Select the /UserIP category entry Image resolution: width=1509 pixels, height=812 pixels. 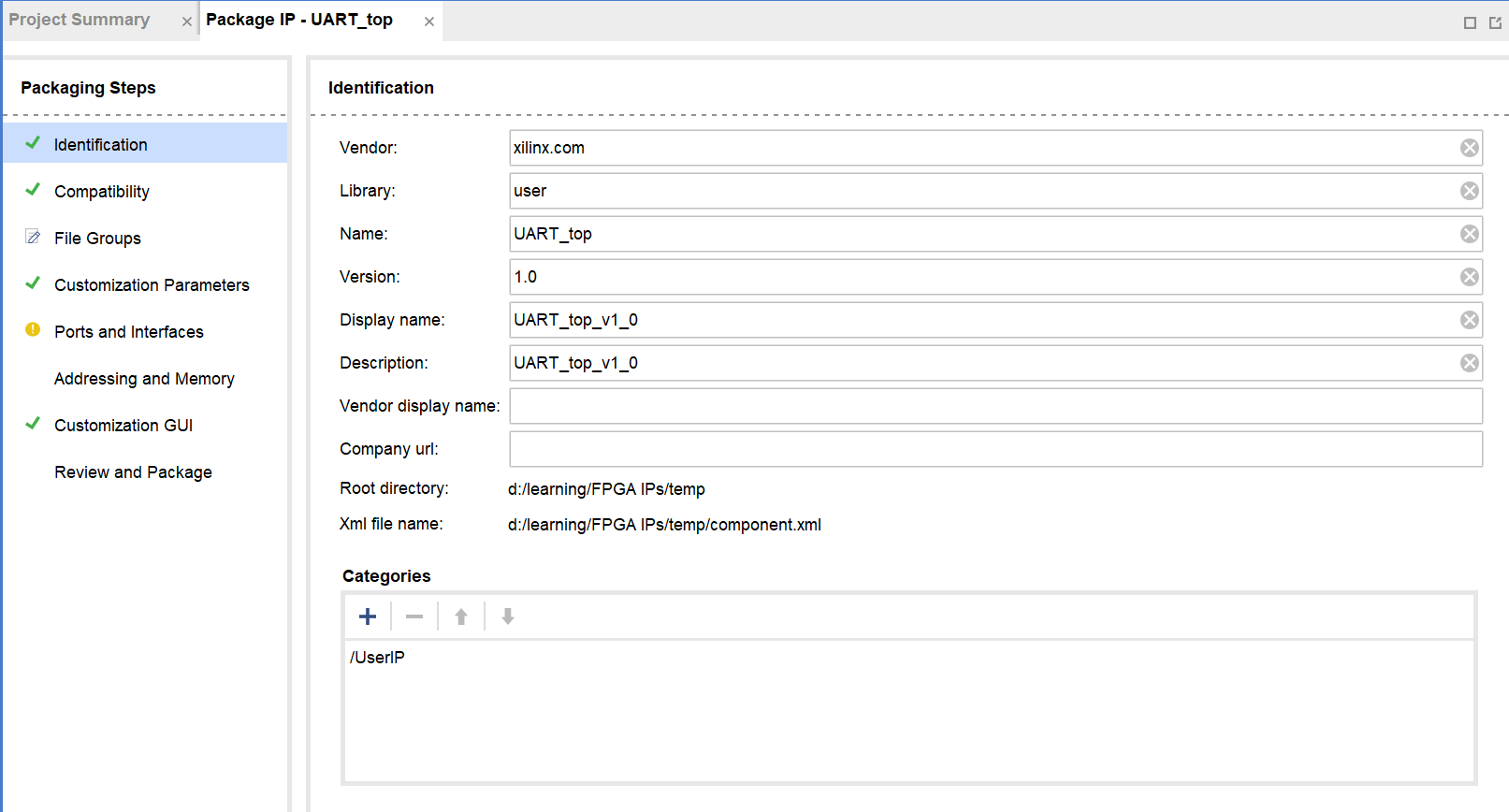(378, 658)
